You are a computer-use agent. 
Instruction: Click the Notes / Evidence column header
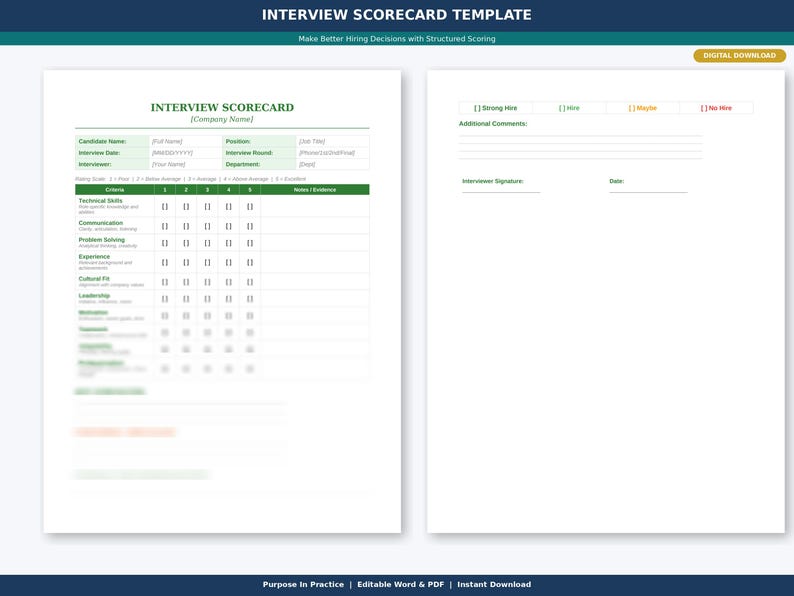tap(315, 189)
